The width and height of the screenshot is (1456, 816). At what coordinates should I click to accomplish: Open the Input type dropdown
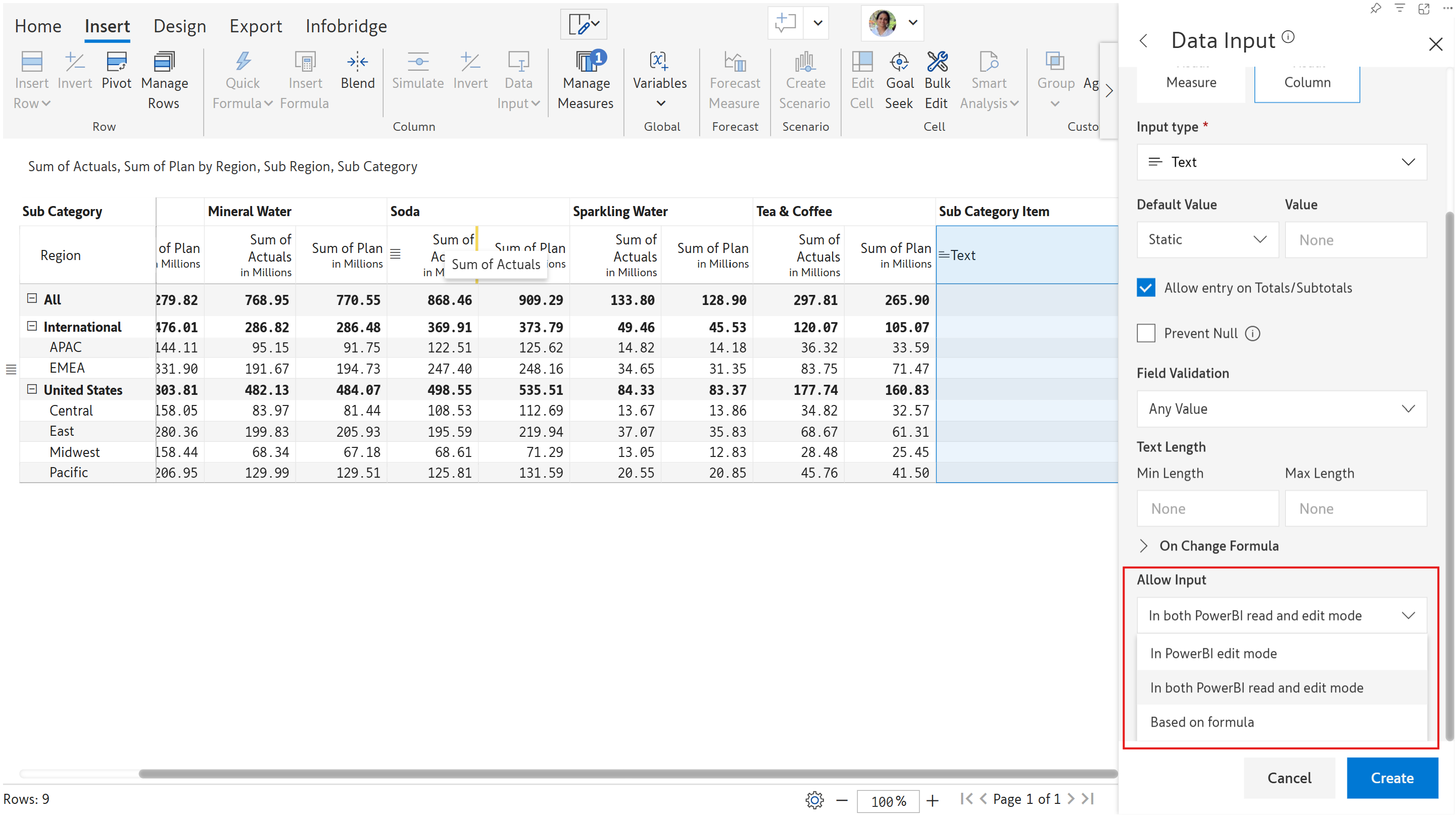tap(1281, 162)
